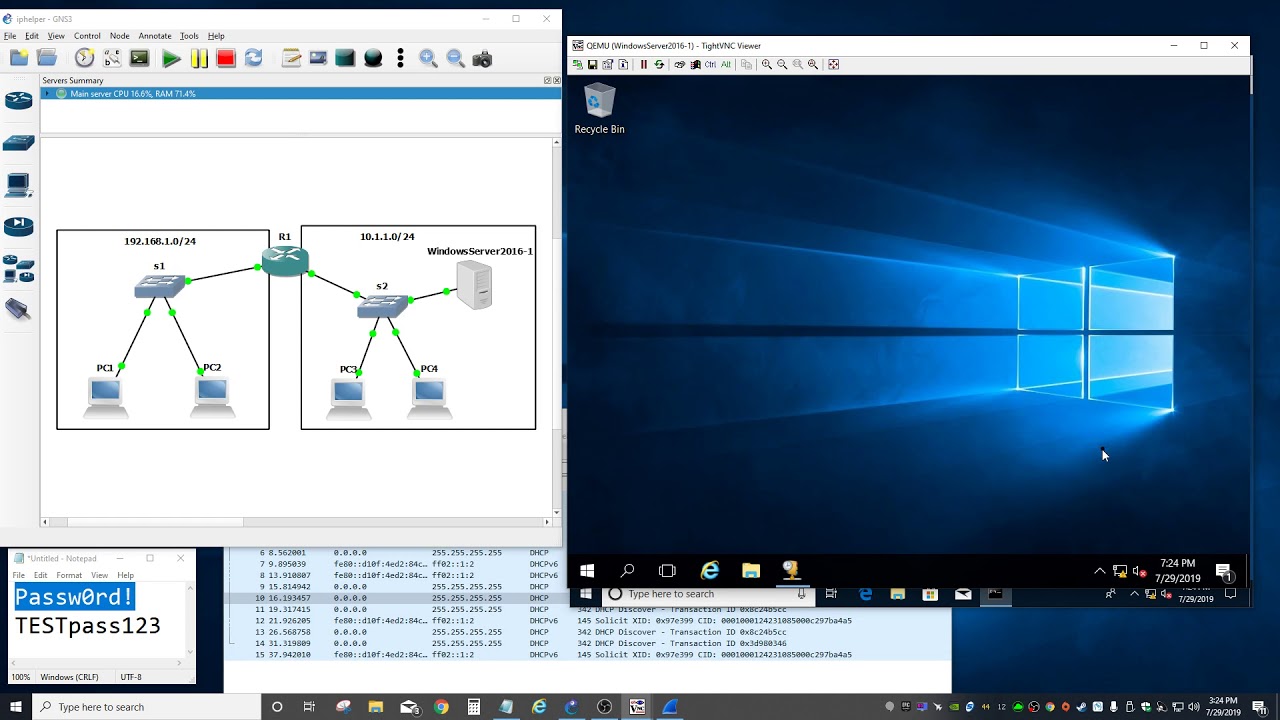The height and width of the screenshot is (720, 1280).
Task: Open Internet Explorer on remote taskbar
Action: pyautogui.click(x=710, y=571)
